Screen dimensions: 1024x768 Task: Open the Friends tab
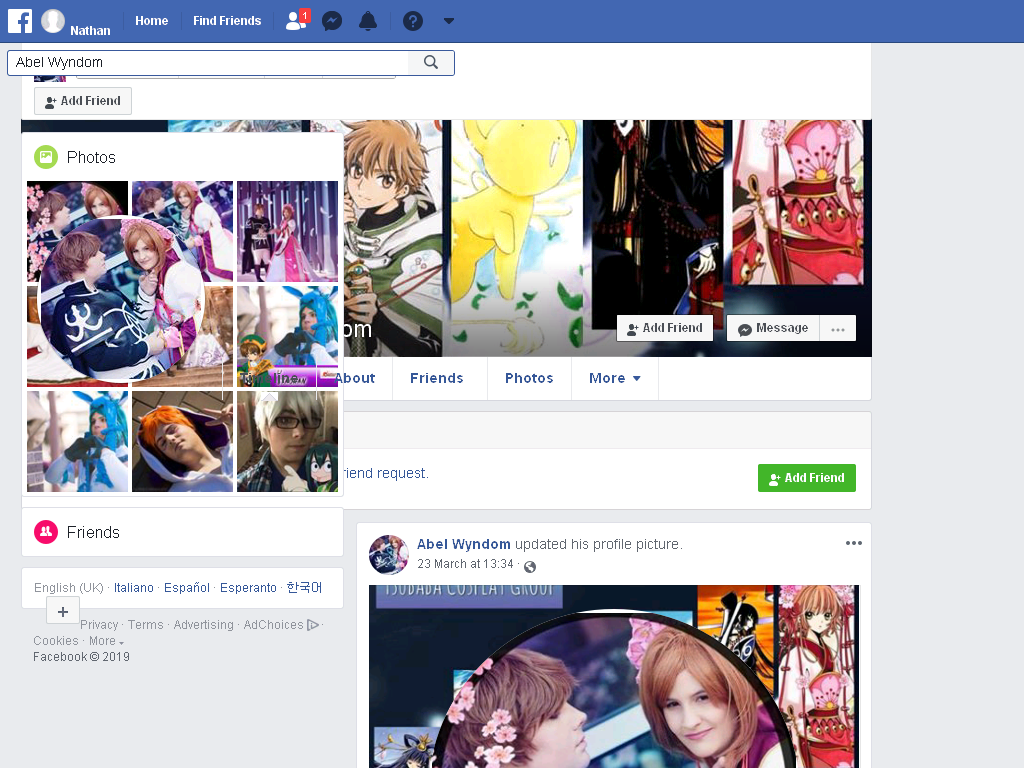[x=437, y=378]
